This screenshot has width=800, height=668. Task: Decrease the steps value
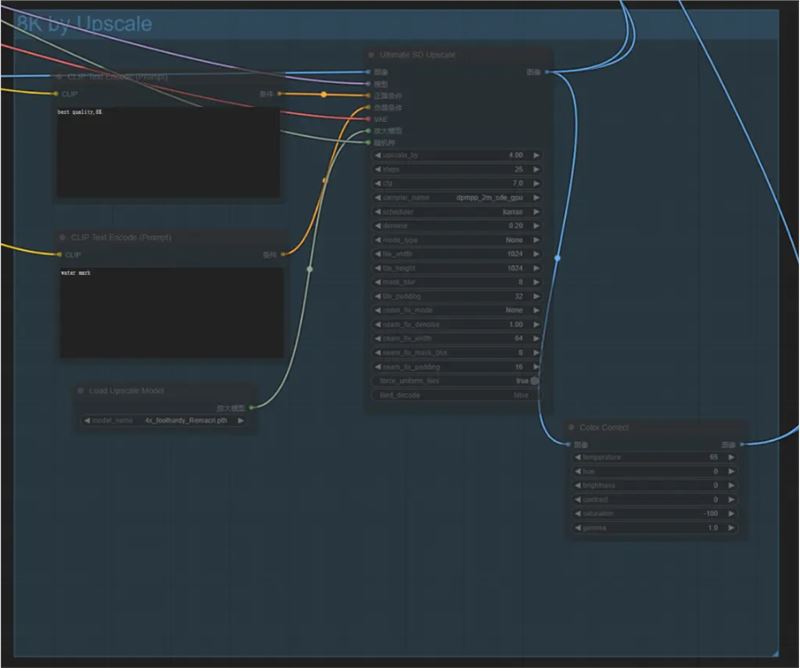click(x=378, y=169)
